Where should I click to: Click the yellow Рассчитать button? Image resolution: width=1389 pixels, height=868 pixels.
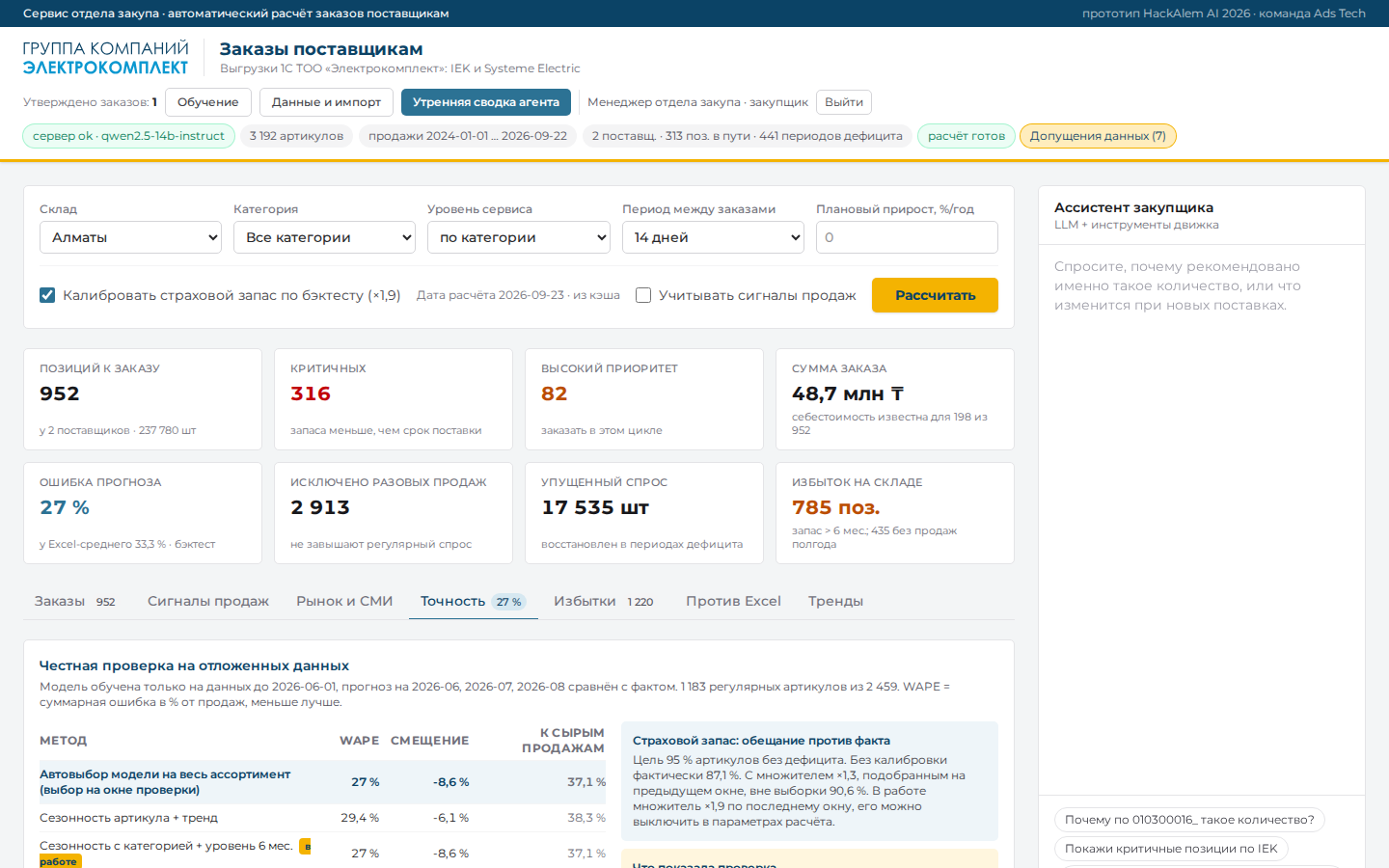point(935,295)
